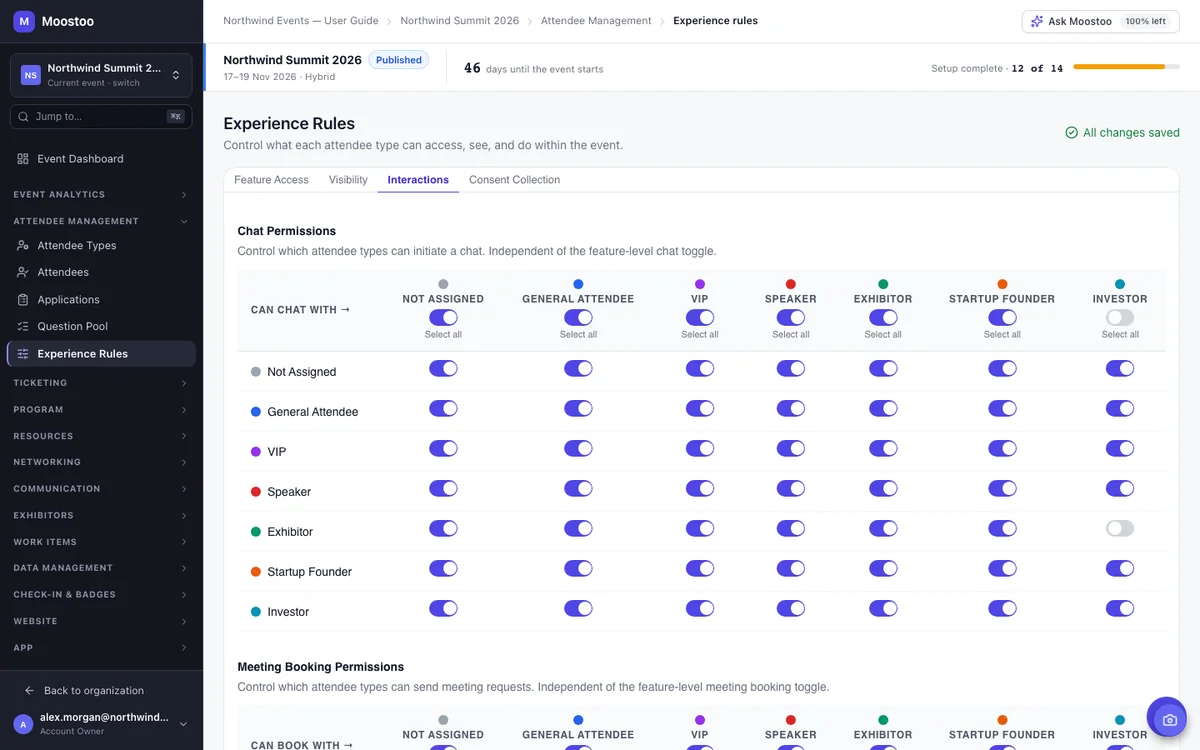
Task: Toggle Startup Founder row VIP chat switch
Action: [700, 568]
